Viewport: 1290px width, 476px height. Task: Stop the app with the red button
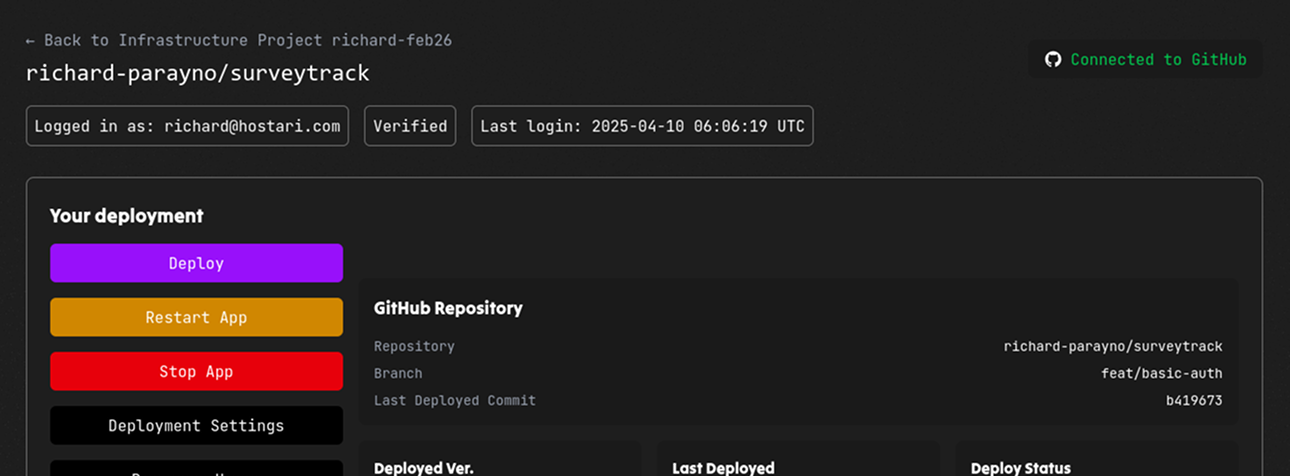pos(196,371)
